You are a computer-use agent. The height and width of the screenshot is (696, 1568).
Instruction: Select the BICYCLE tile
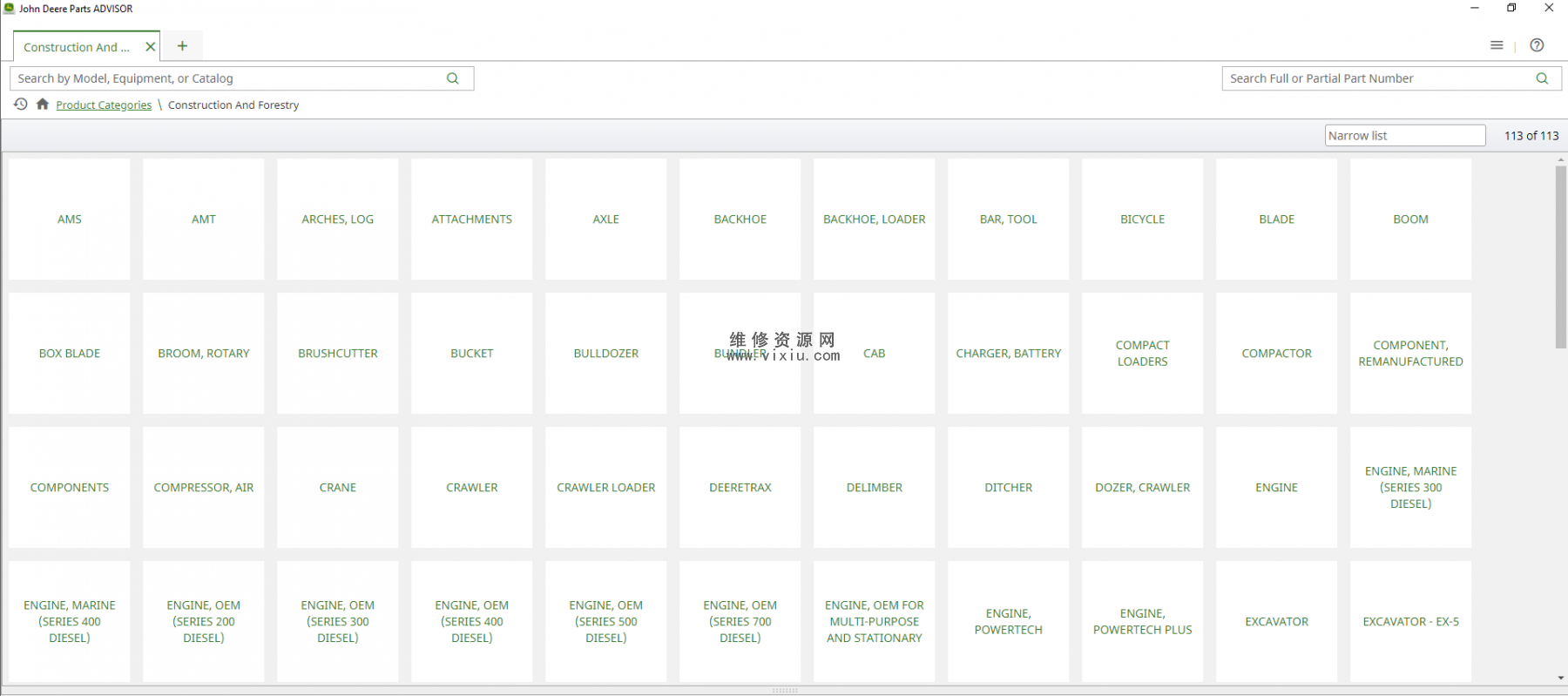[1143, 220]
